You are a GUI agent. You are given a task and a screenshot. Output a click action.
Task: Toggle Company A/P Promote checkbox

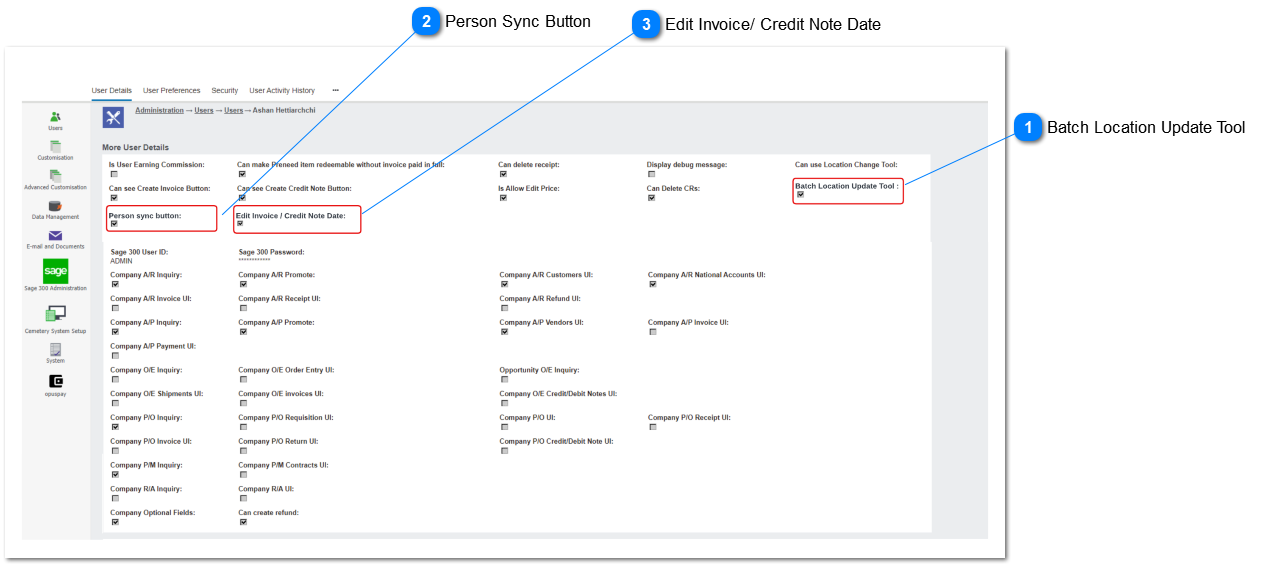tap(243, 332)
